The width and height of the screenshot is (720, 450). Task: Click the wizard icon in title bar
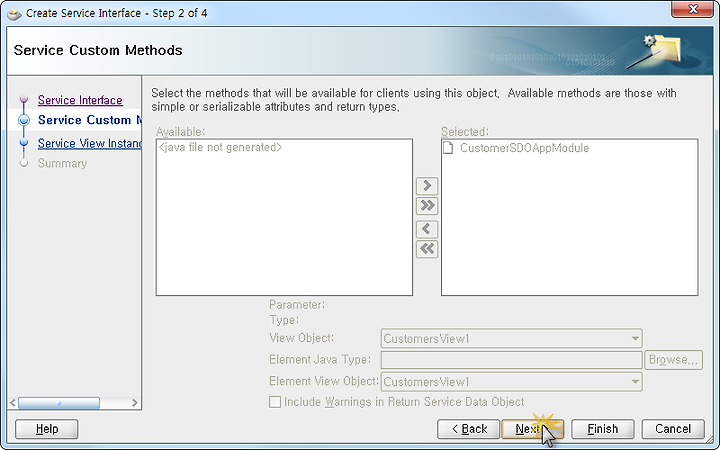click(x=14, y=14)
